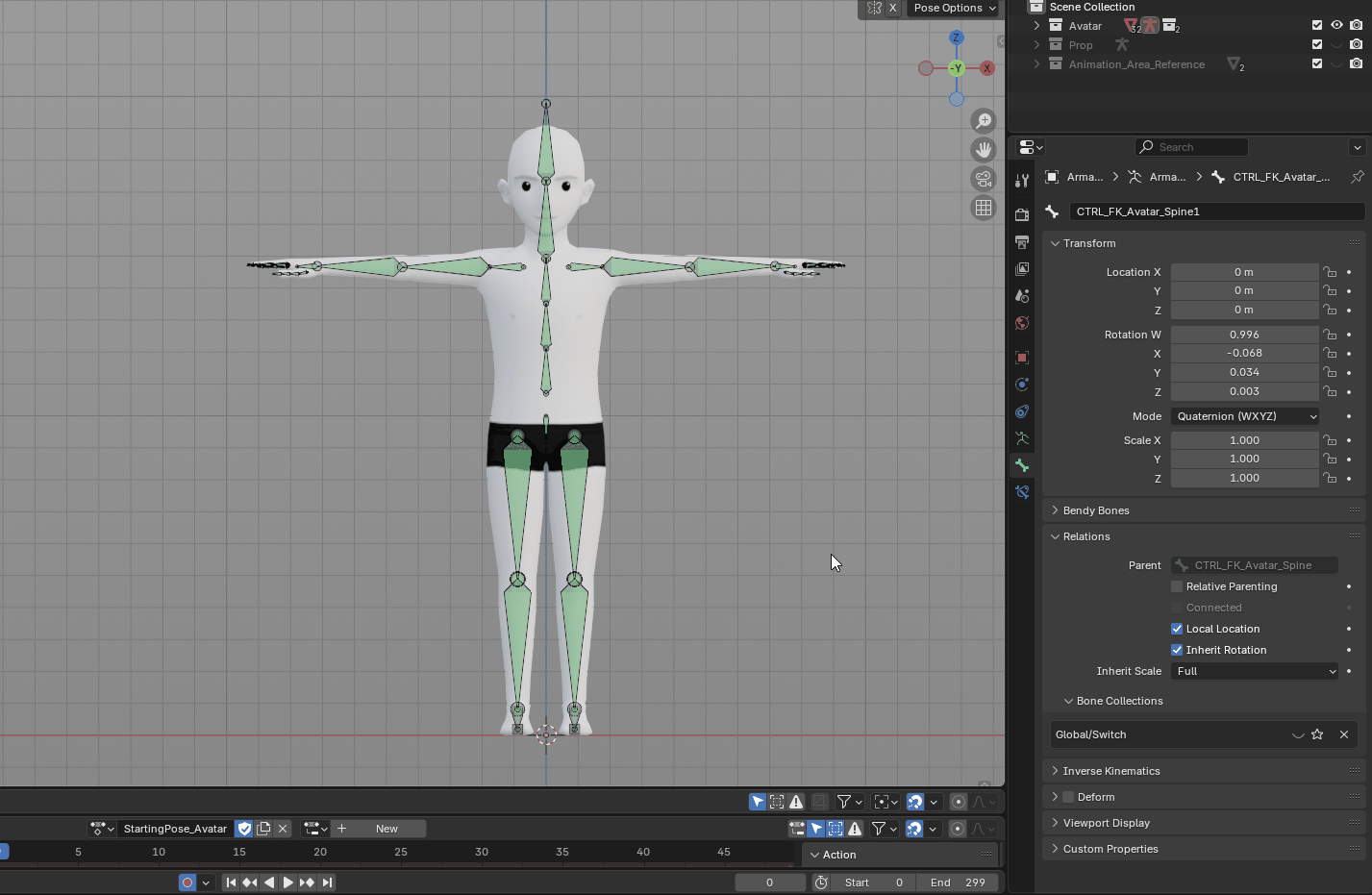
Task: Enable the Relative Parenting checkbox
Action: (x=1177, y=586)
